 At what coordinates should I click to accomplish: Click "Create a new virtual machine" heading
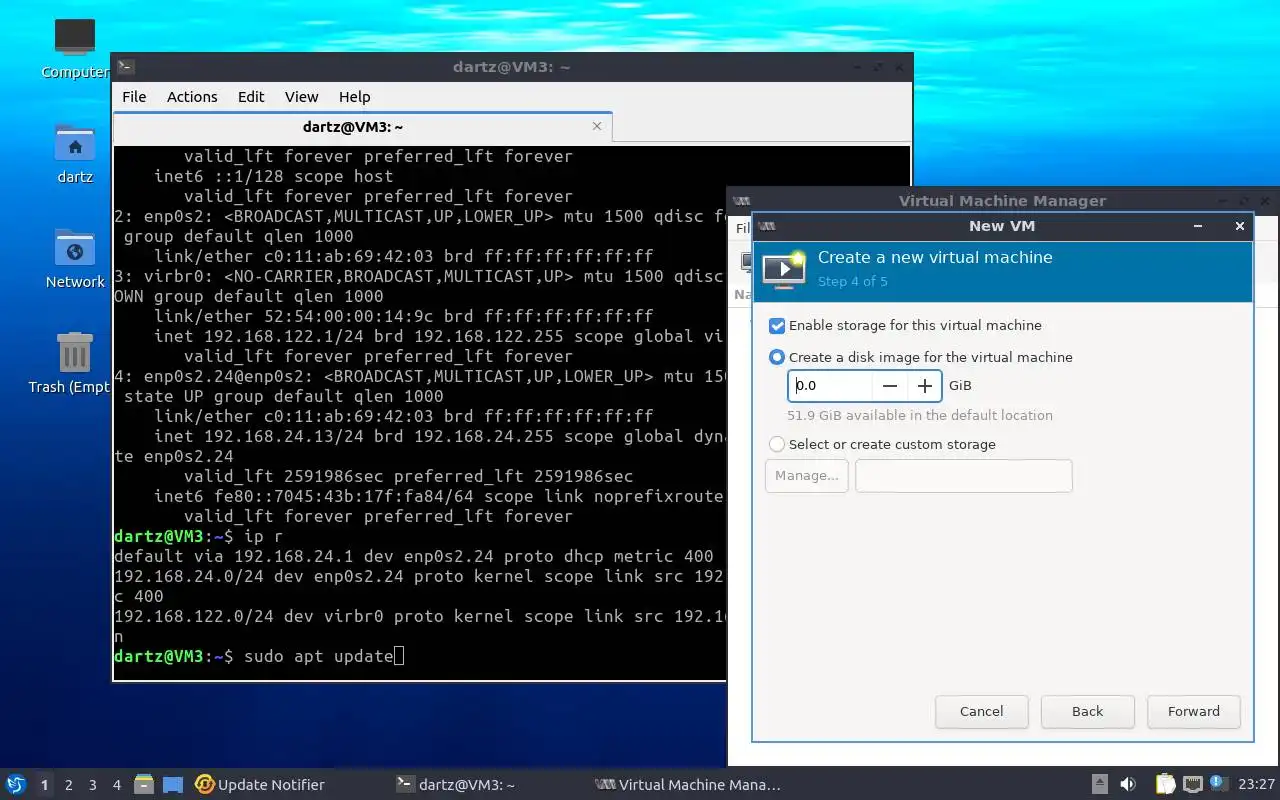pyautogui.click(x=935, y=257)
